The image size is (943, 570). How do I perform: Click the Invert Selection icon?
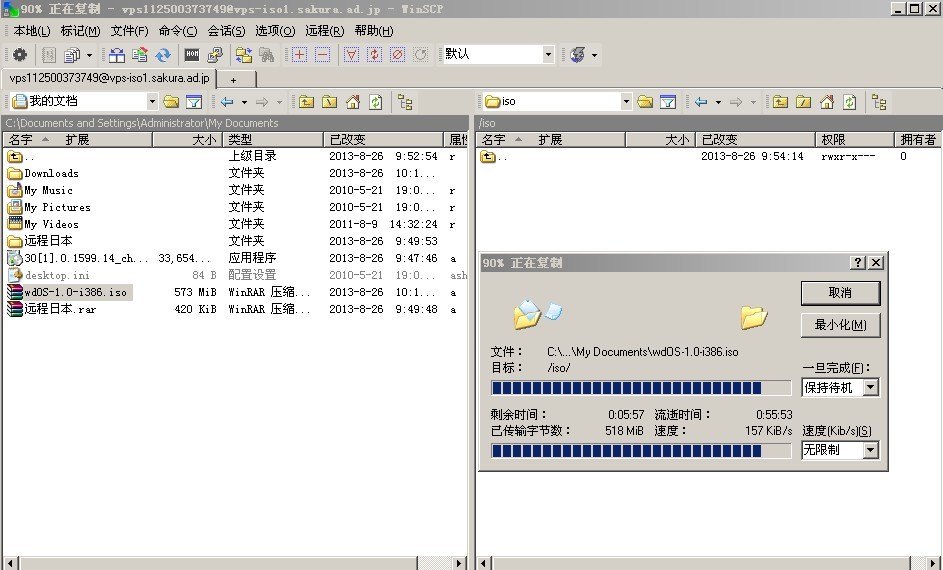374,55
